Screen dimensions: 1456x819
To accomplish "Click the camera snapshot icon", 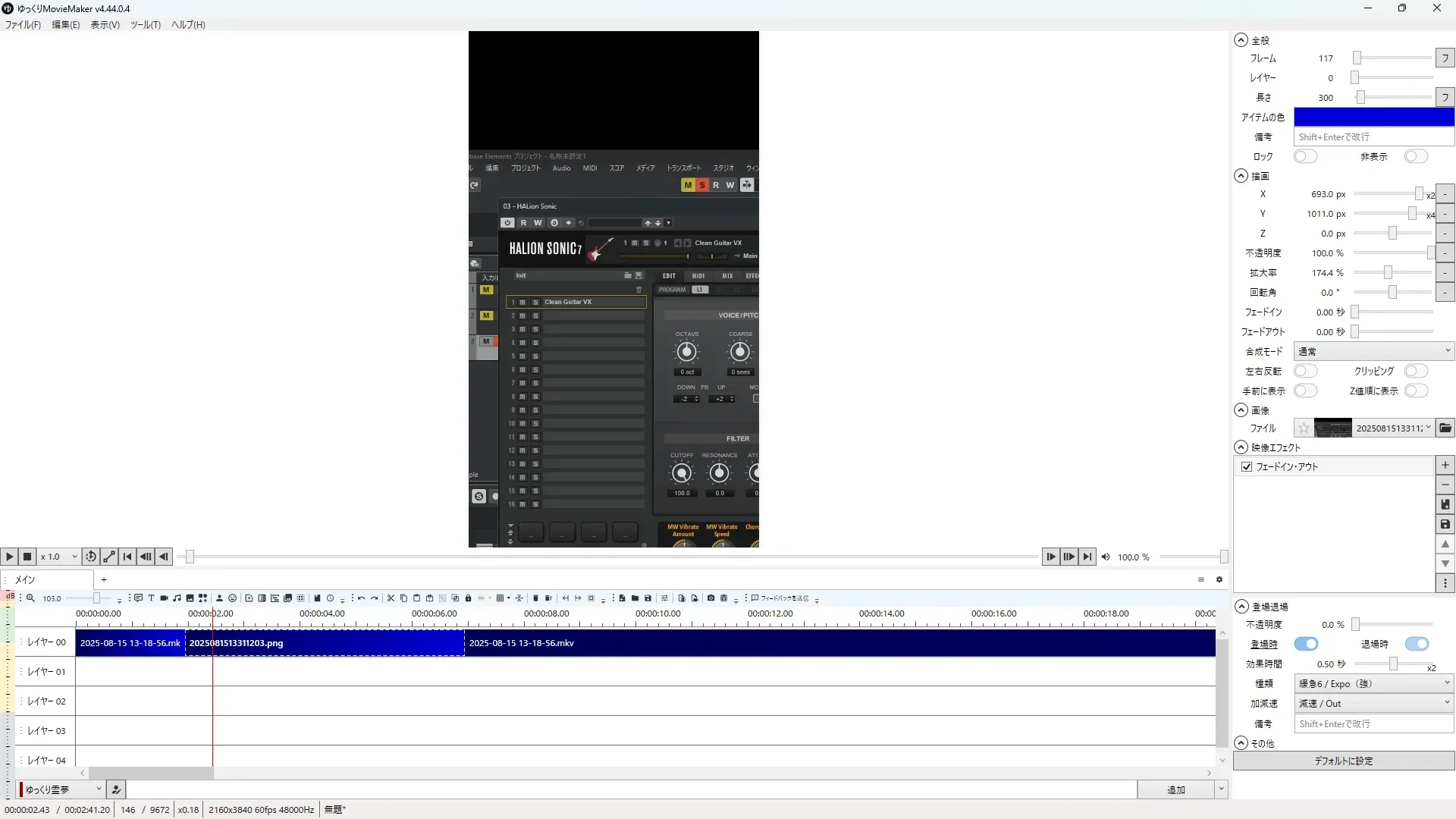I will pyautogui.click(x=711, y=598).
